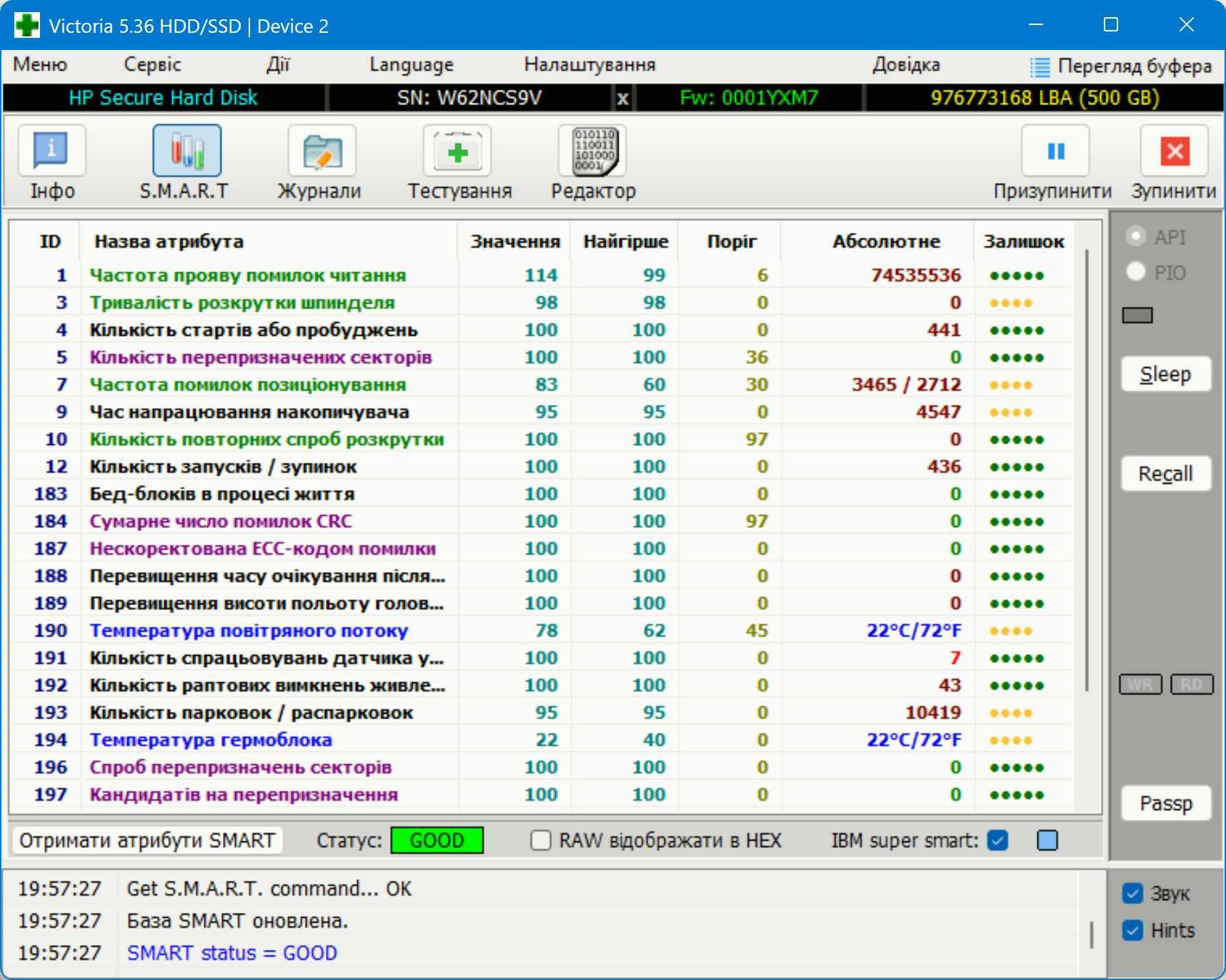Click the Значення column header
Viewport: 1226px width, 980px height.
tap(514, 241)
